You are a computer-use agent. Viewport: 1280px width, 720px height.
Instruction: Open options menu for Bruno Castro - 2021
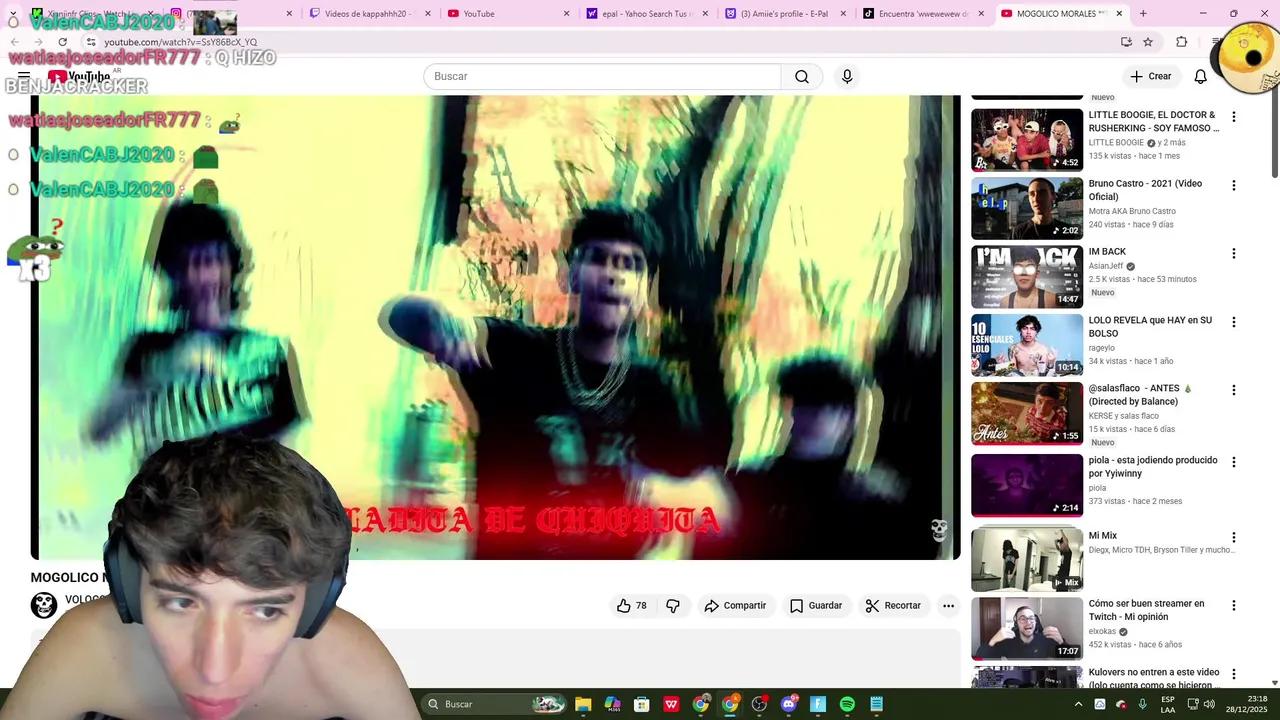(x=1233, y=186)
